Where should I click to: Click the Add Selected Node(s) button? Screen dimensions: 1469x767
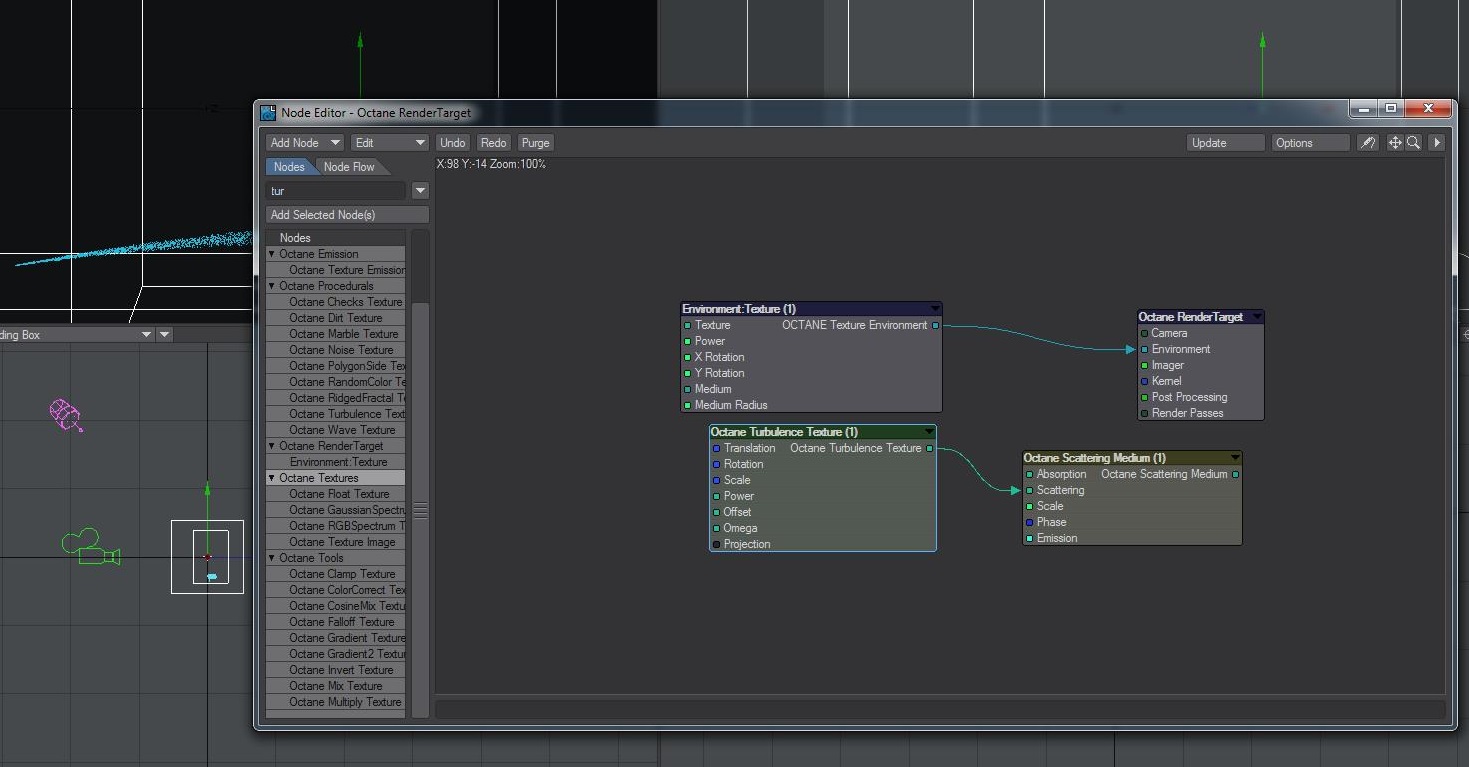tap(347, 215)
